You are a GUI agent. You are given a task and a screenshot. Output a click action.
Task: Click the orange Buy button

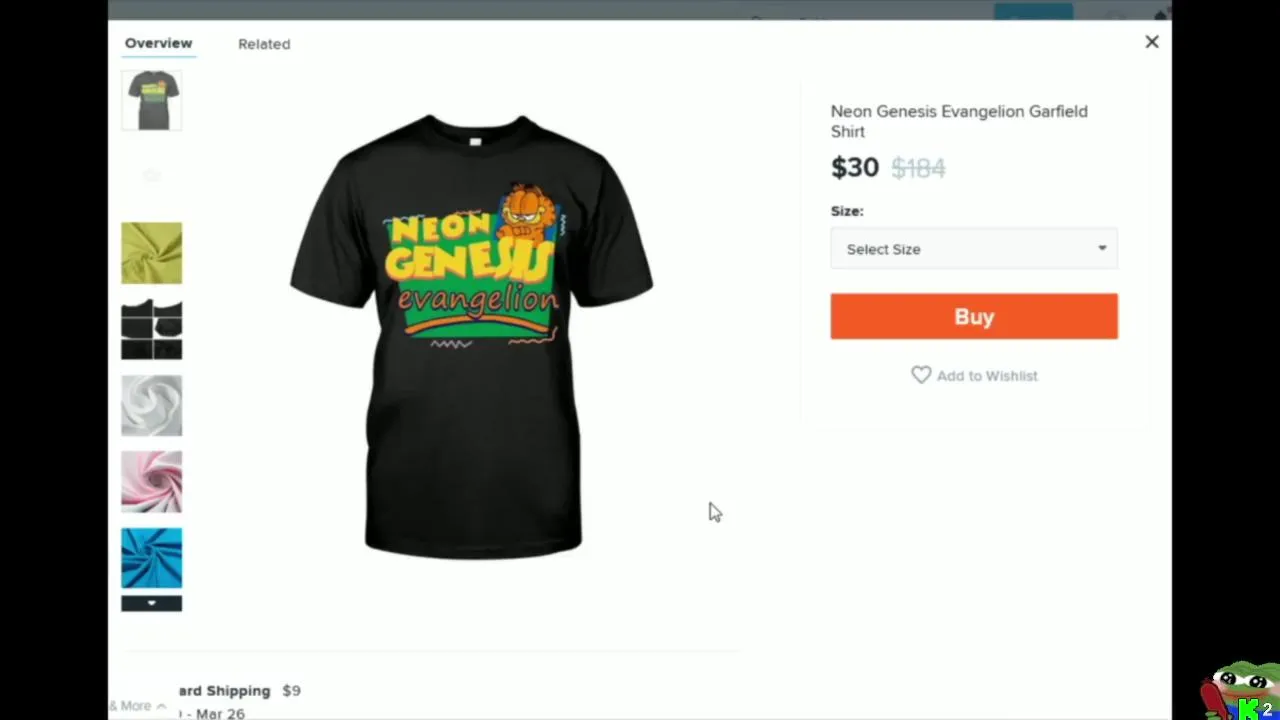(x=974, y=316)
